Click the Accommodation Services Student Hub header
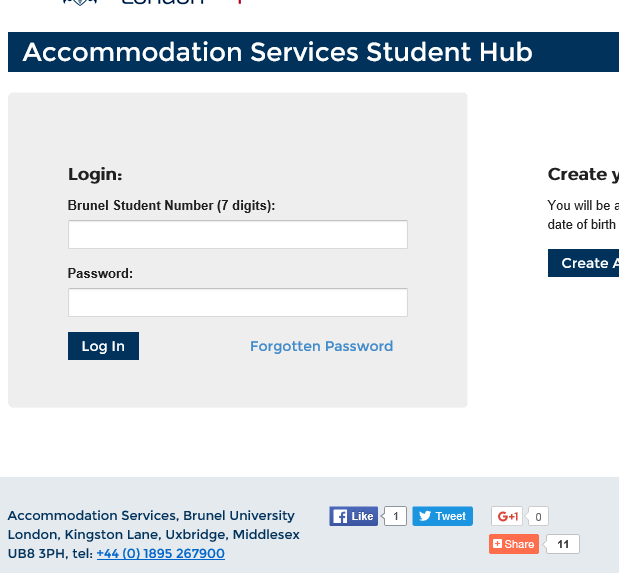 pos(277,52)
